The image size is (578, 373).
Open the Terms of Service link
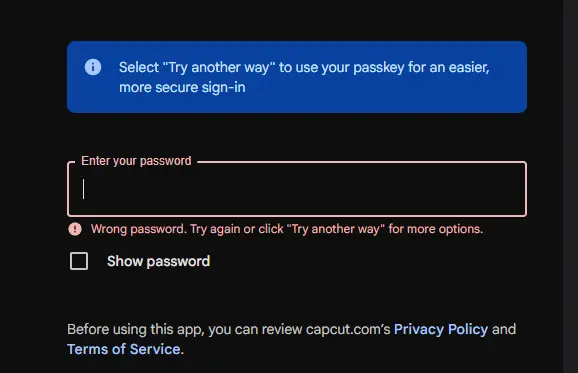tap(124, 349)
